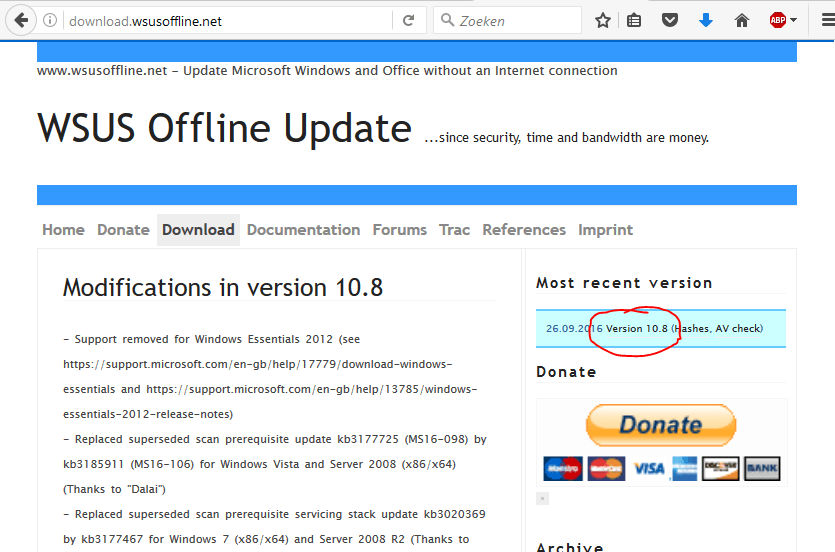Click the Modifications in version 10.8 heading
This screenshot has width=835, height=552.
223,287
